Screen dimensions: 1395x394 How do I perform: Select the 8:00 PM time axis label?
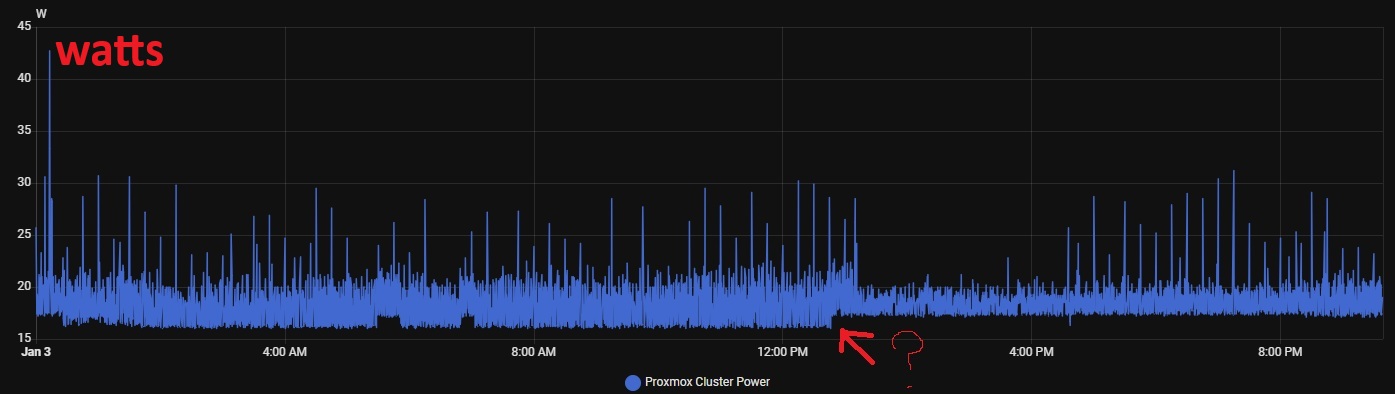pos(1280,352)
